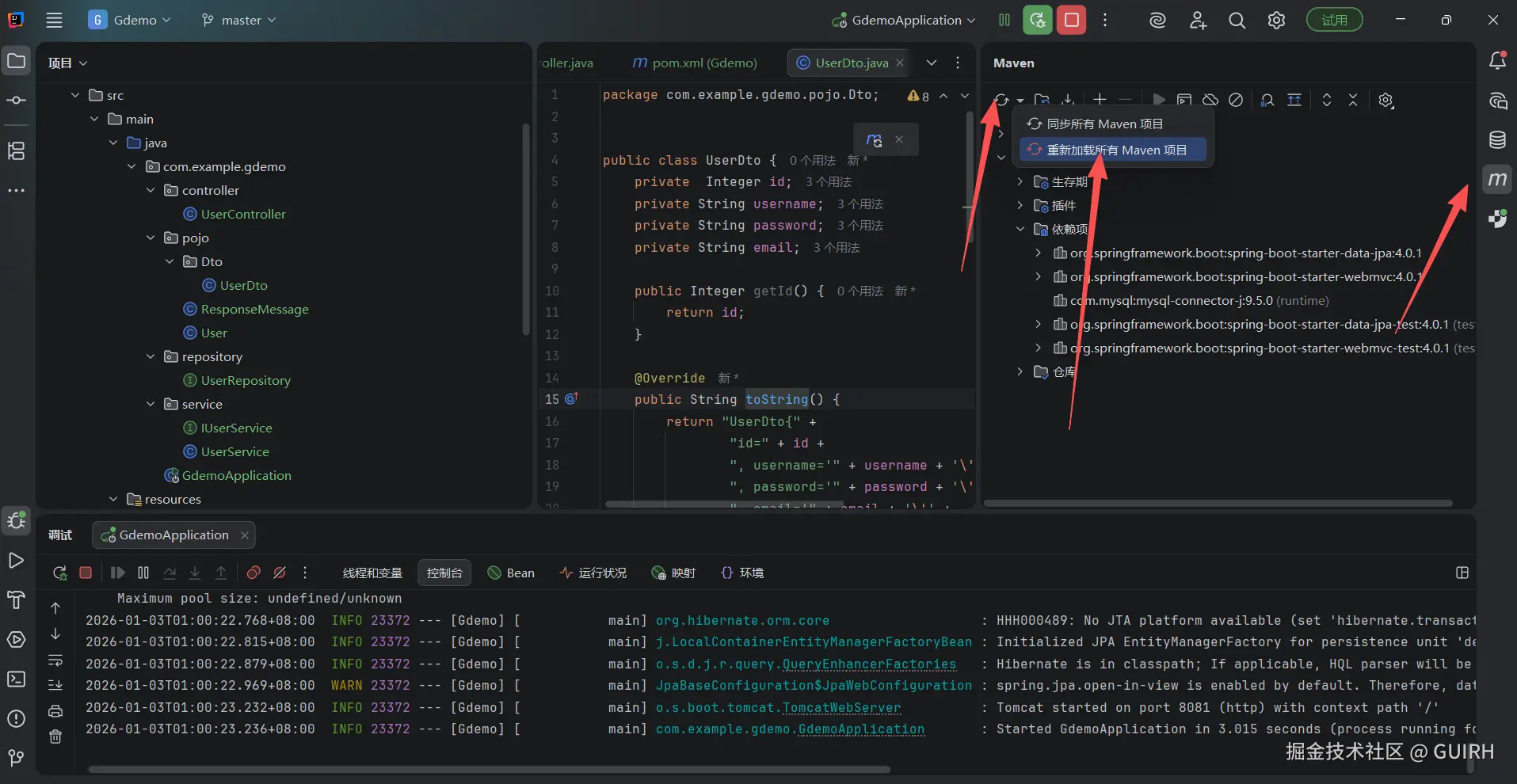Open Structure tool window in left sidebar
The image size is (1517, 784).
pos(16,150)
